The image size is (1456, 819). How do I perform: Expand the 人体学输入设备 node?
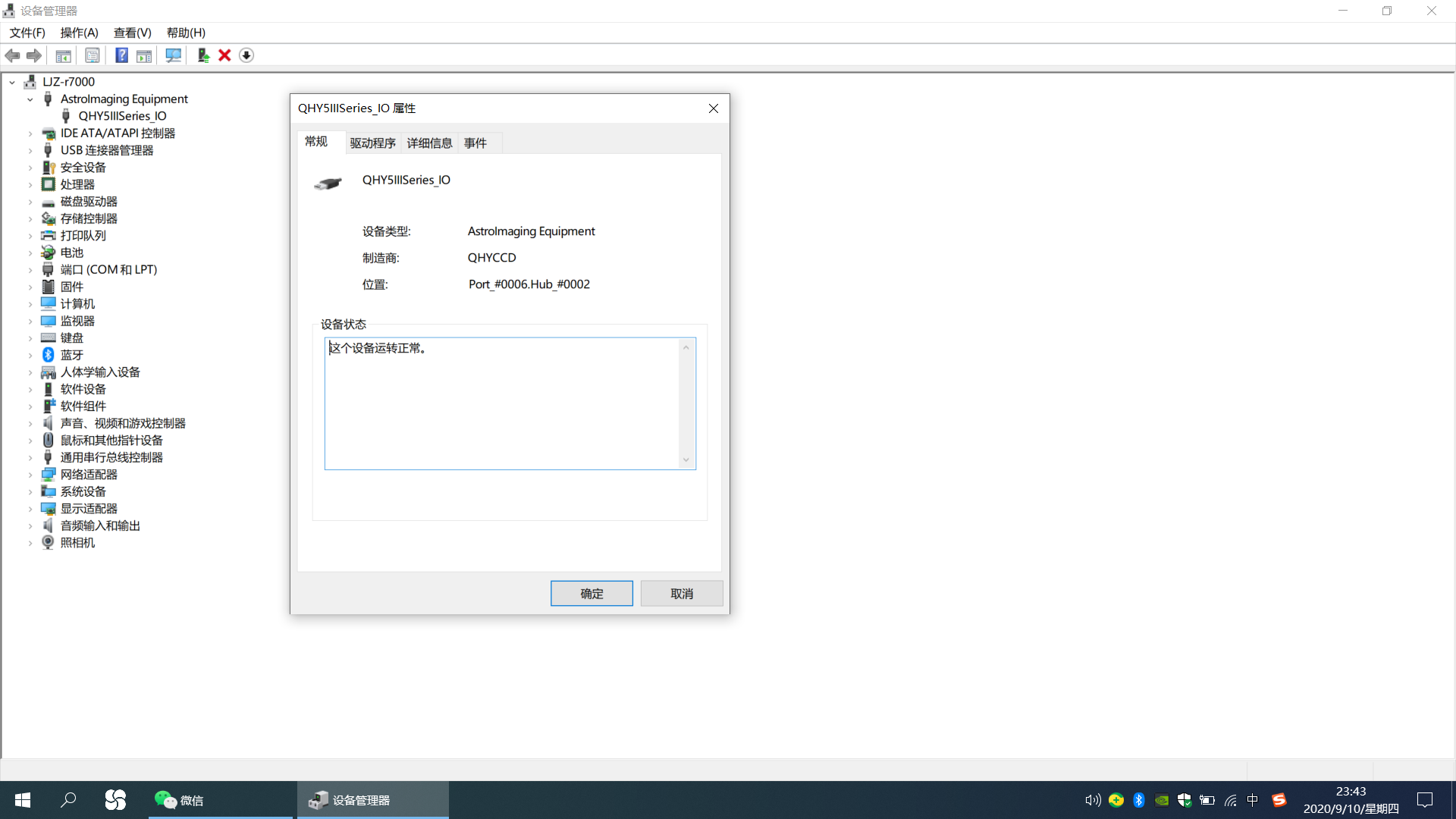click(x=30, y=372)
